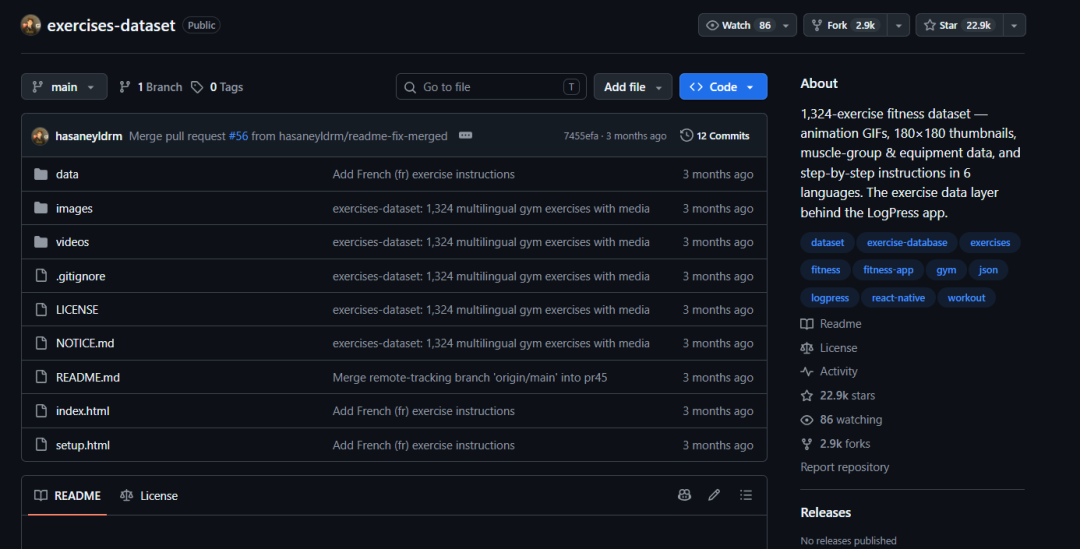The image size is (1080, 549).
Task: Open the videos folder icon
Action: point(41,242)
